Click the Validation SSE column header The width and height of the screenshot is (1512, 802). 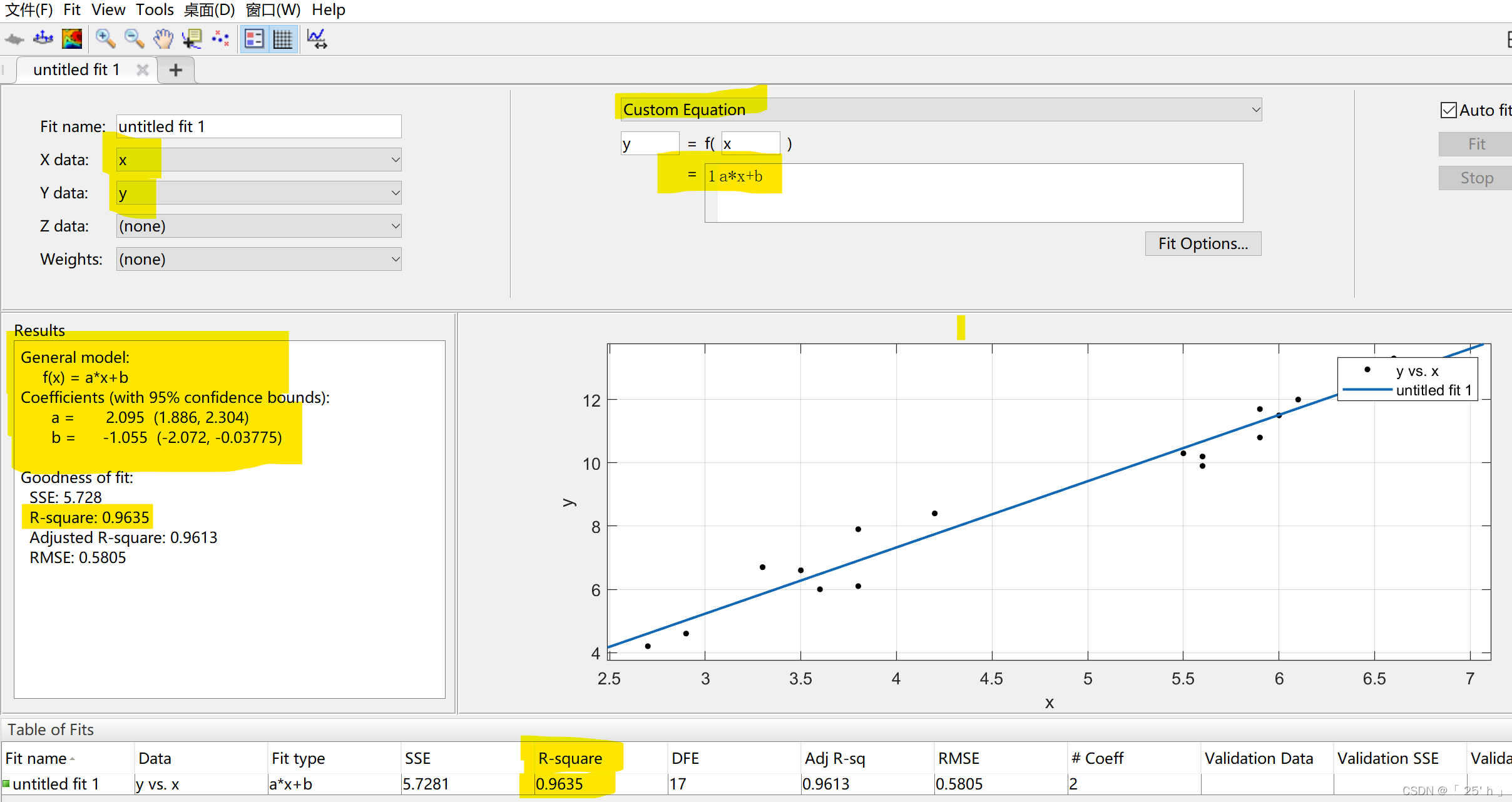click(1401, 758)
